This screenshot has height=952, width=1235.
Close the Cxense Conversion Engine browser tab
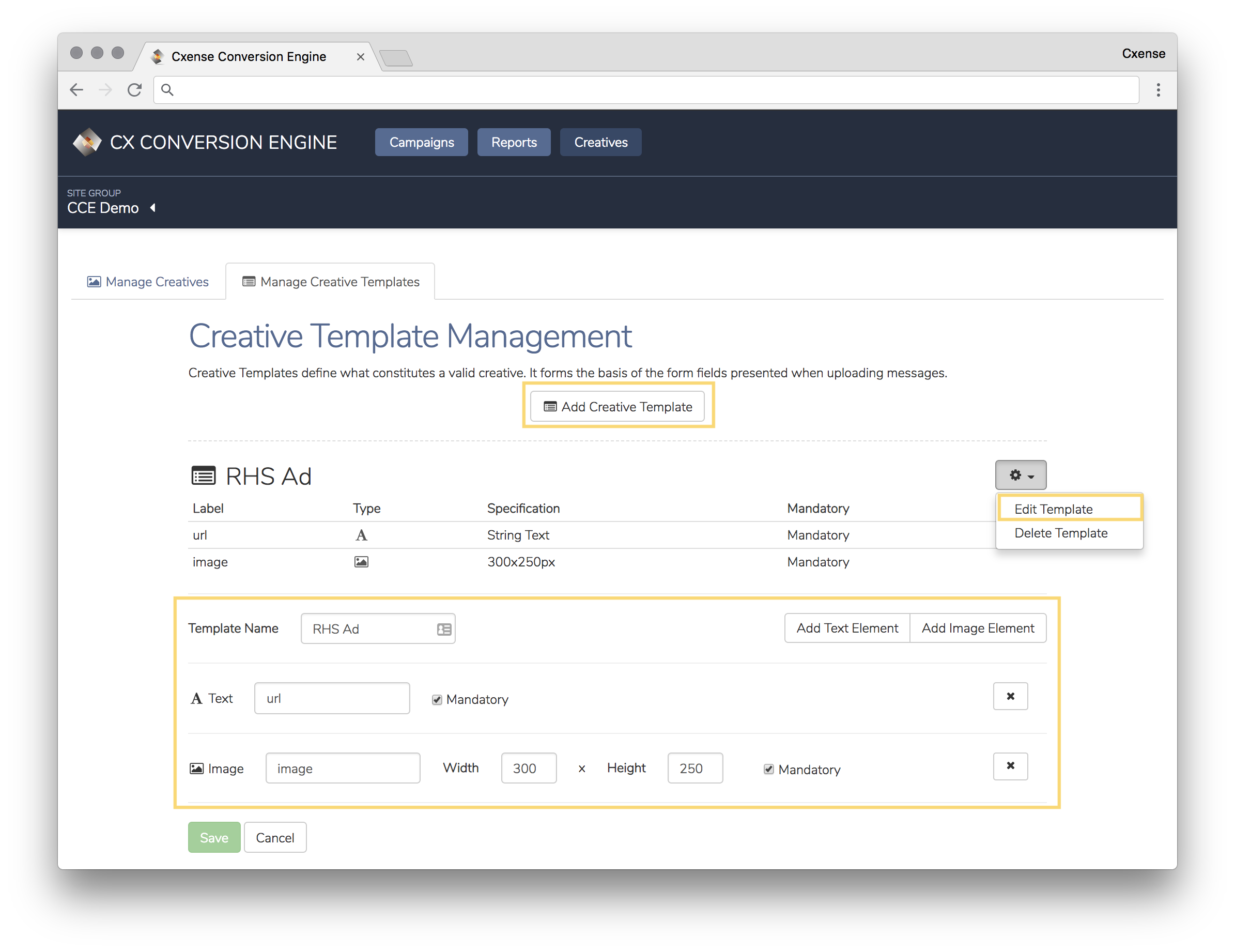click(x=360, y=56)
